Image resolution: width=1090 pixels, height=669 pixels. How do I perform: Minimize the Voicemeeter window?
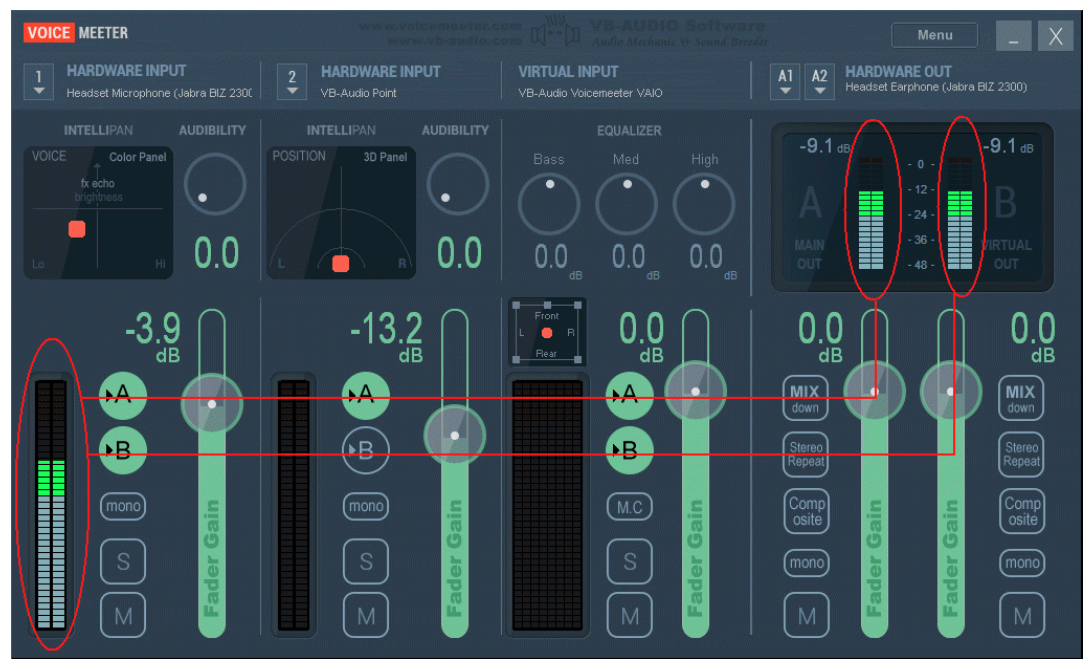point(1014,35)
